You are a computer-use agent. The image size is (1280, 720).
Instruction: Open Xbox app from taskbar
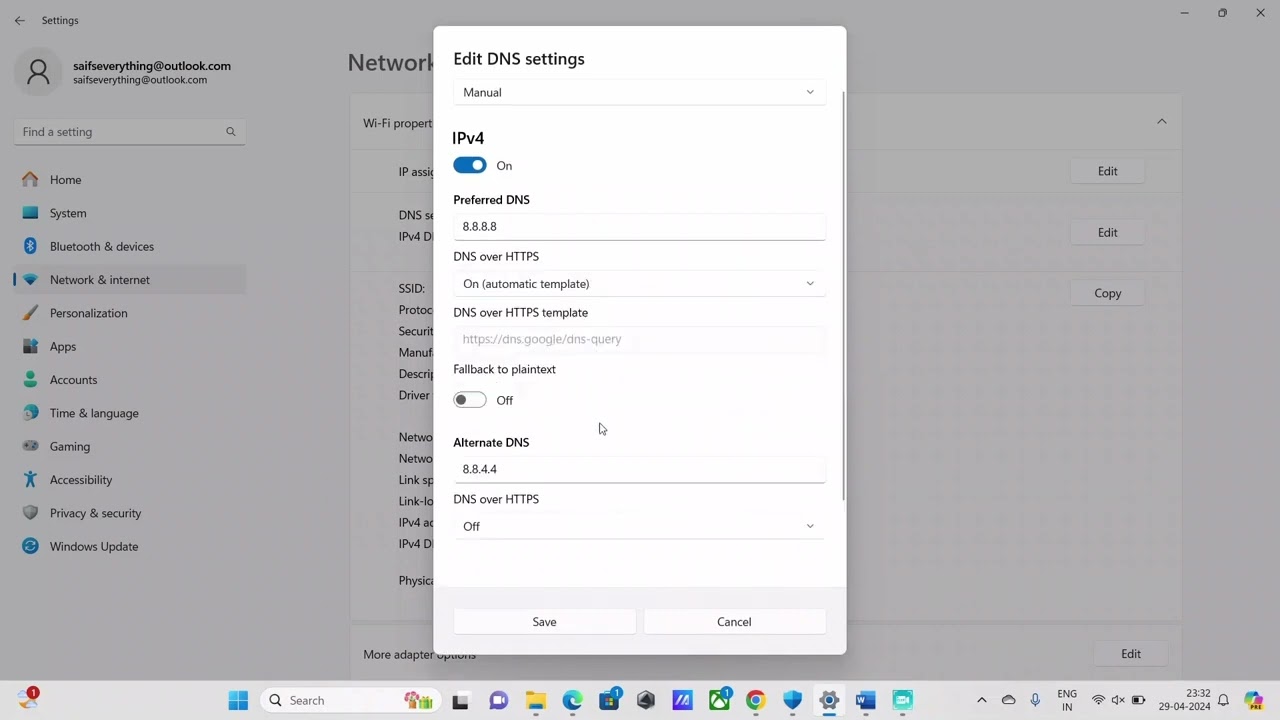click(x=719, y=700)
